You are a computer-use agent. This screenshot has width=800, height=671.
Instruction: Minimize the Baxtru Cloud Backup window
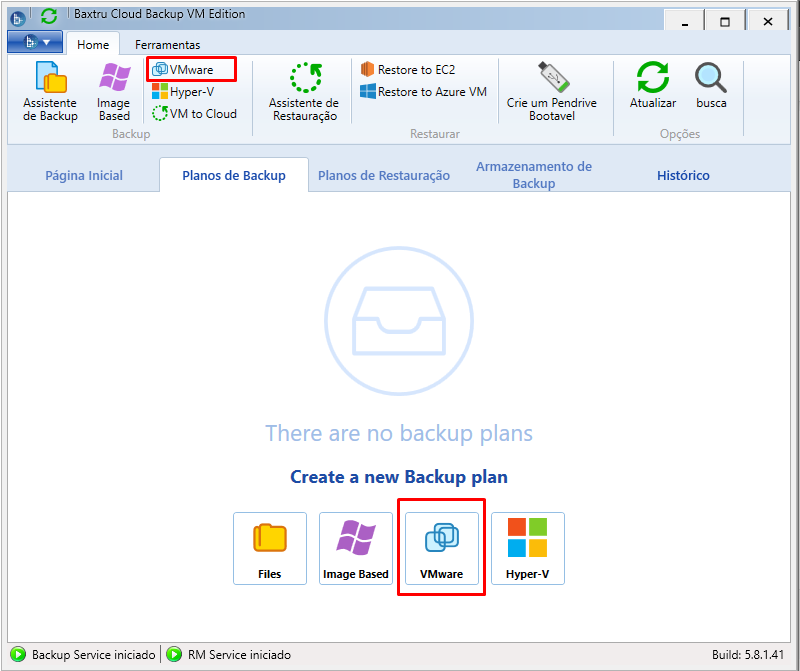685,21
